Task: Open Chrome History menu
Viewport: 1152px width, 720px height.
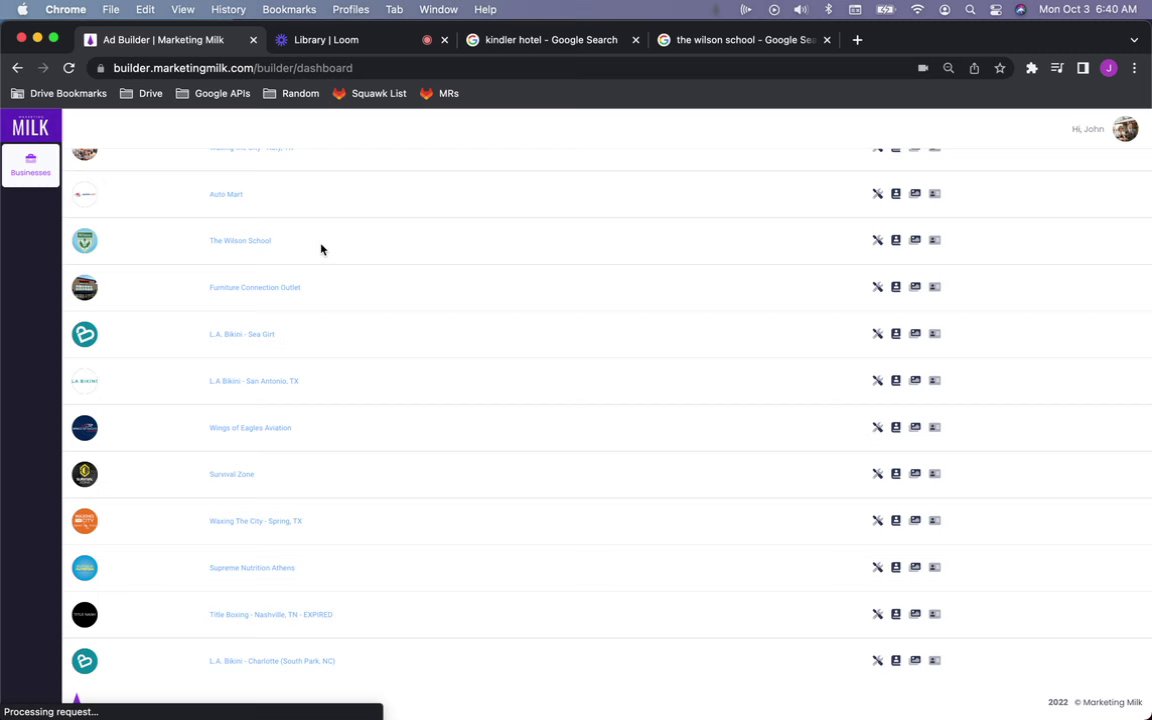Action: [x=228, y=10]
